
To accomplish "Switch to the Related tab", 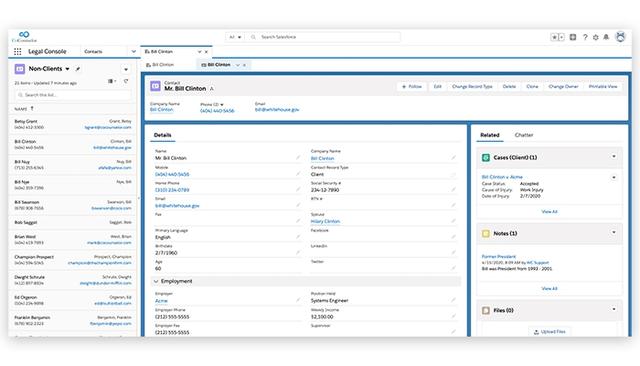I will pyautogui.click(x=490, y=135).
